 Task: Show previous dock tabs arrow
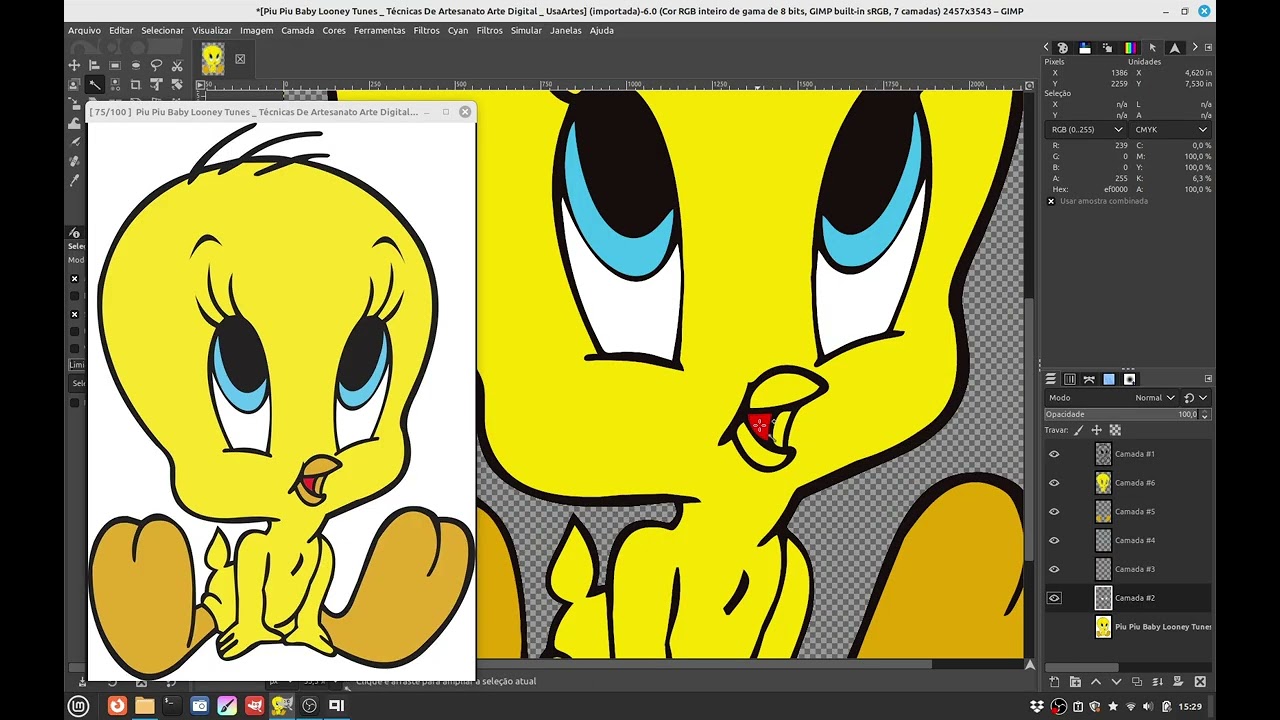tap(1046, 47)
